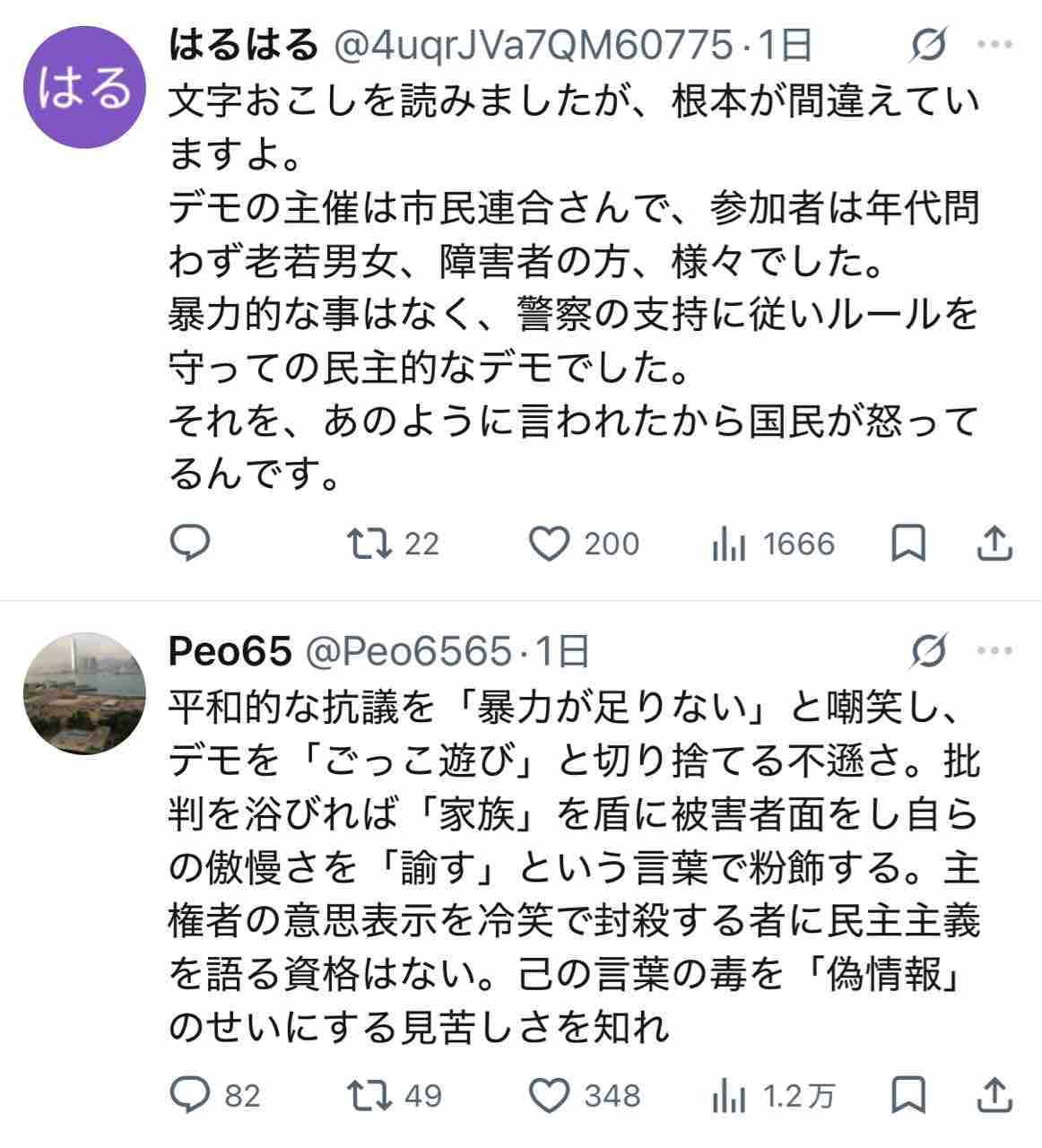The height and width of the screenshot is (1148, 1042).
Task: Share はるはる's post
Action: click(x=994, y=544)
